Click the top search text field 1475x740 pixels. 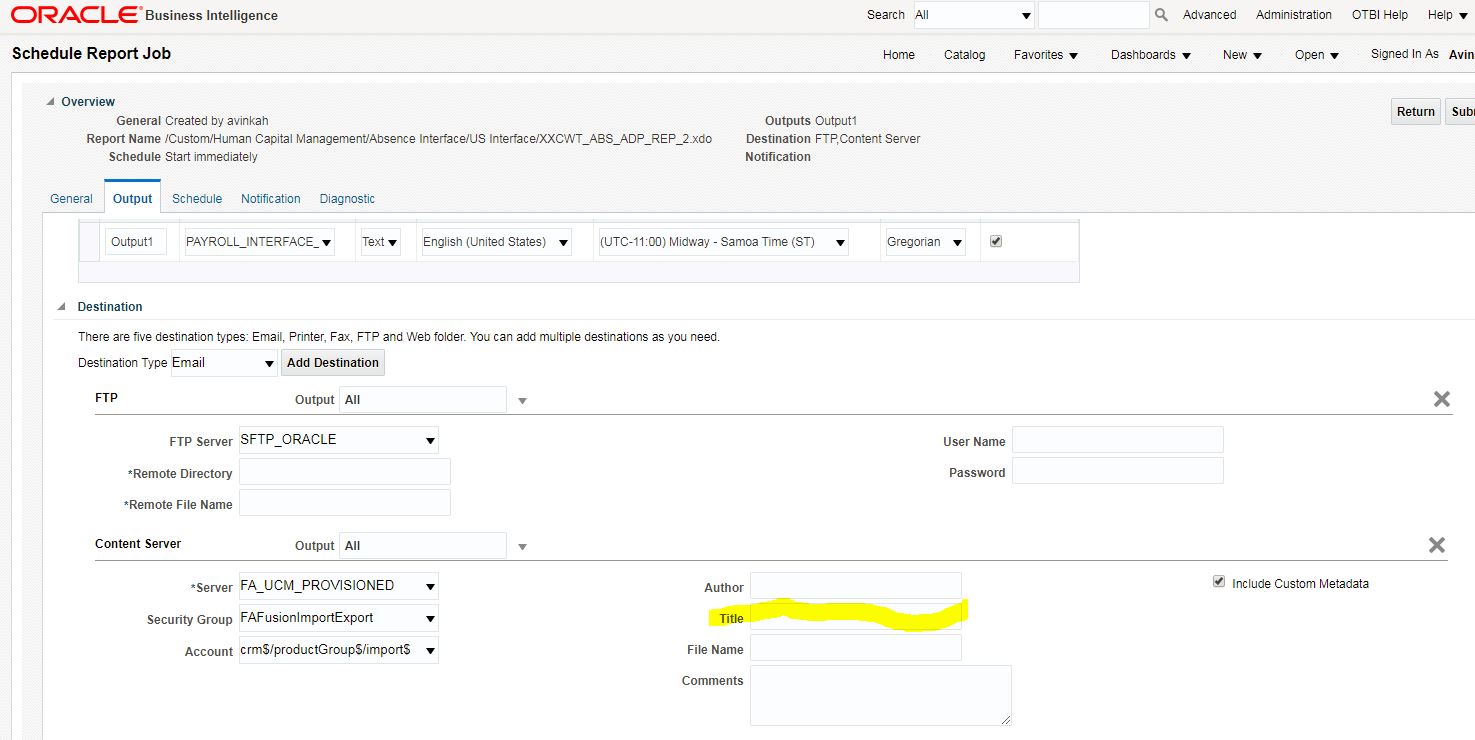[x=1094, y=15]
